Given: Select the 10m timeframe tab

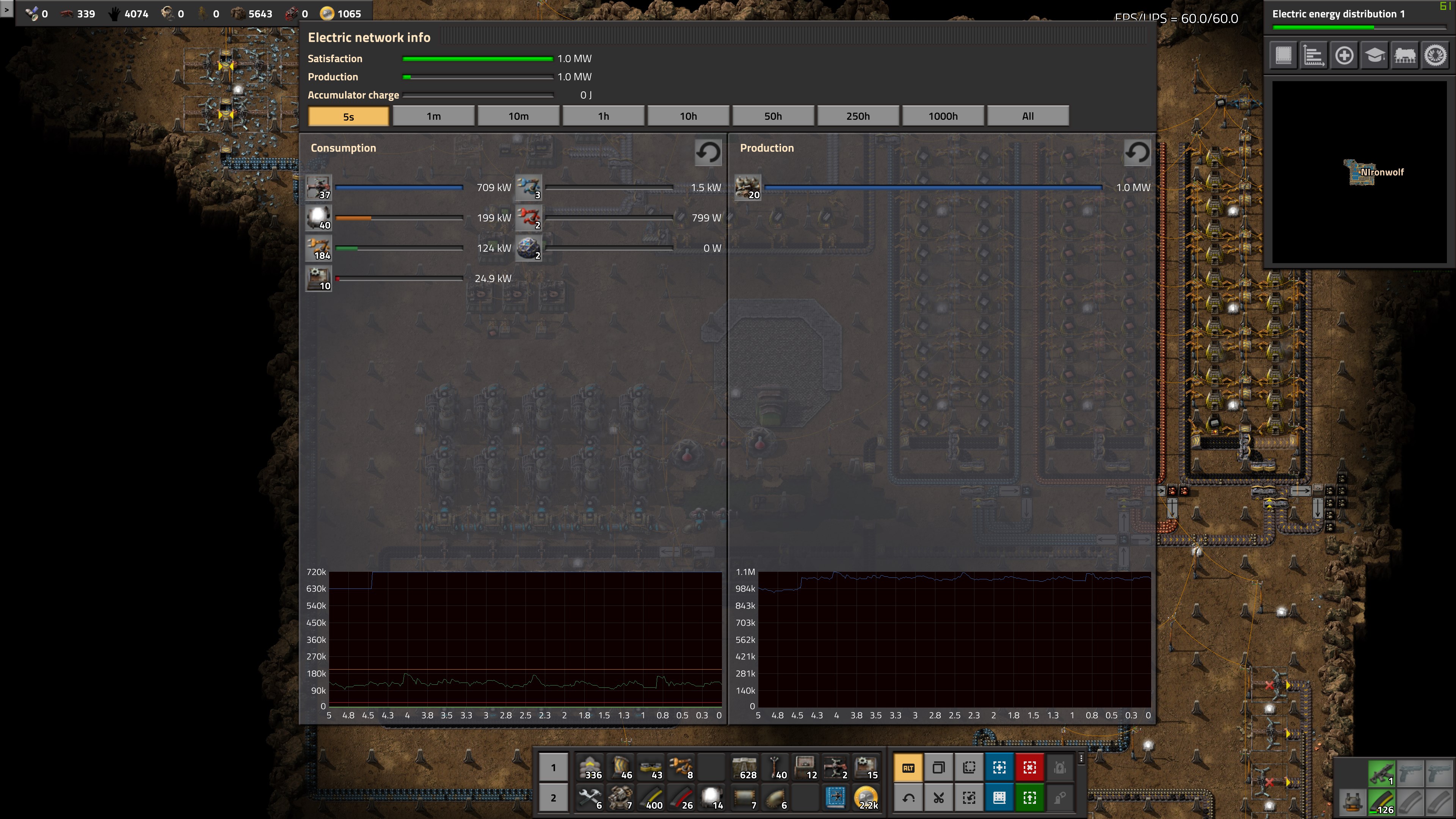Looking at the screenshot, I should point(518,116).
